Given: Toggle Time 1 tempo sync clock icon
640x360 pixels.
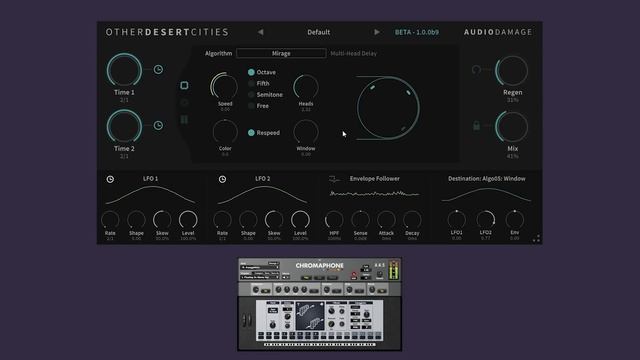Looking at the screenshot, I should coord(158,70).
